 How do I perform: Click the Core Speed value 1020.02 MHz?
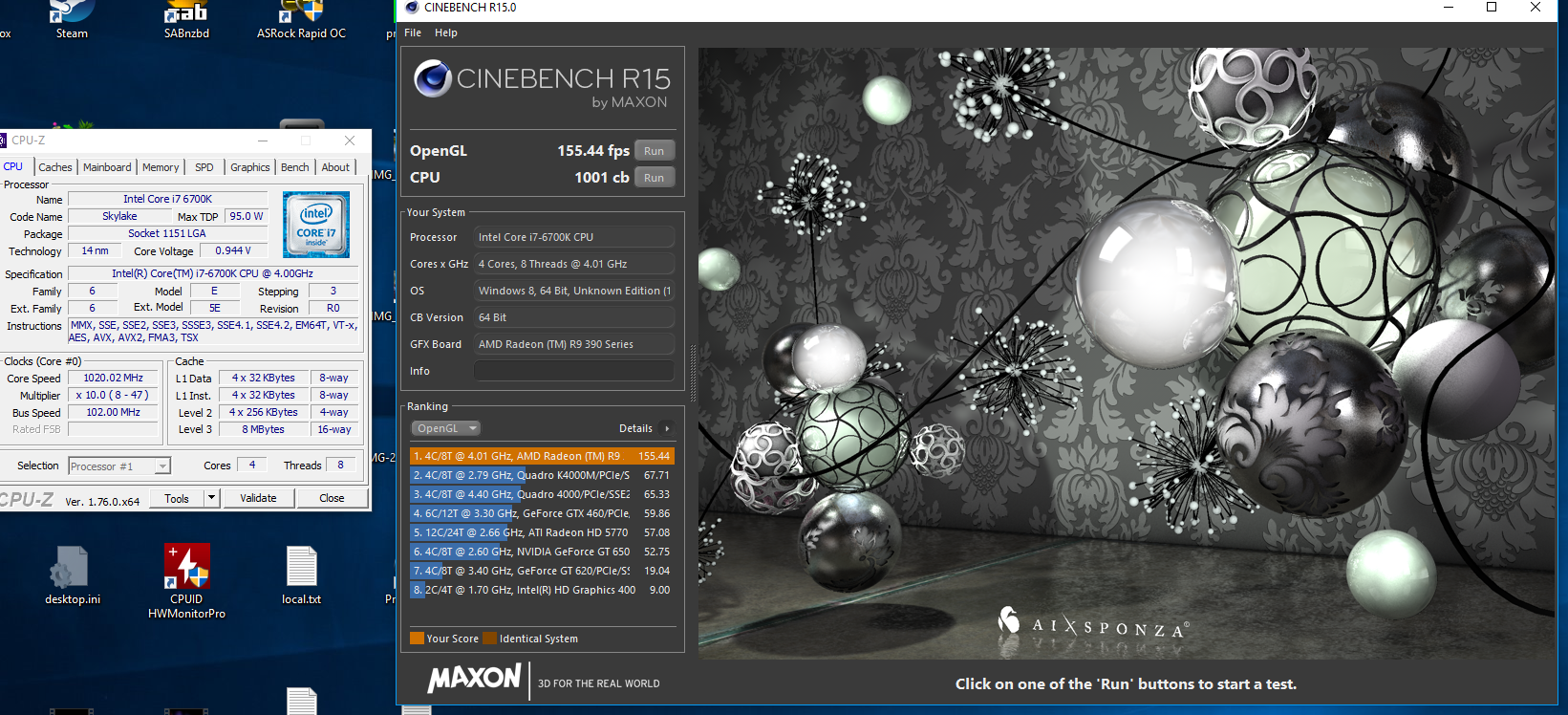113,378
